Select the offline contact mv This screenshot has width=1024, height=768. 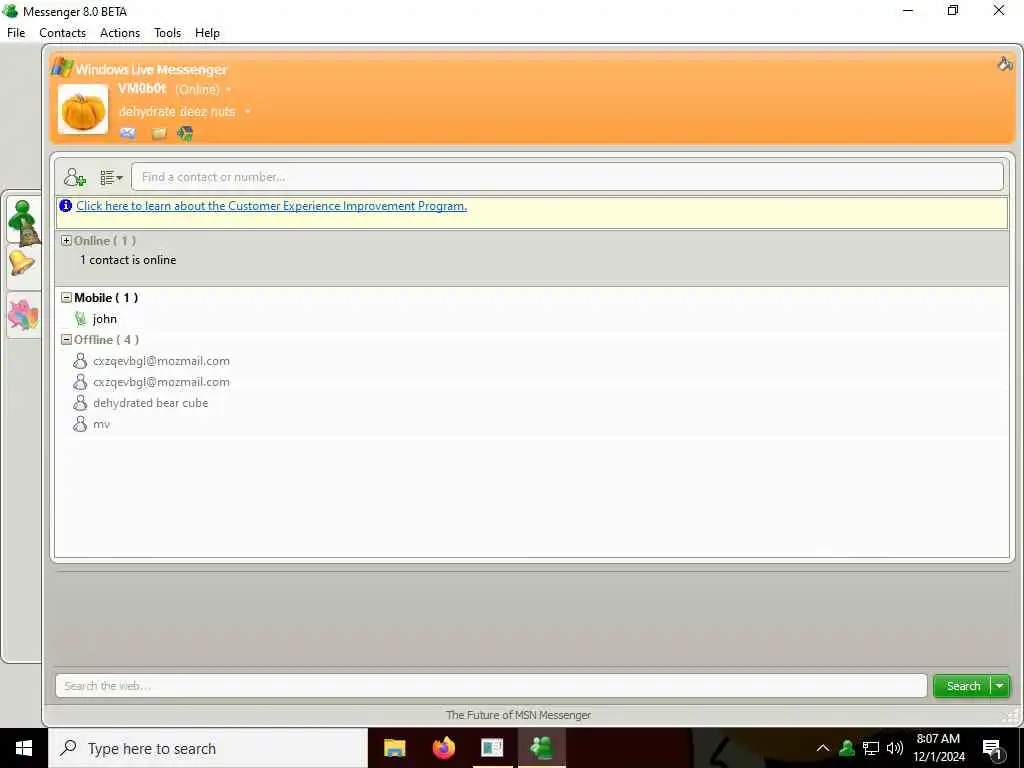coord(101,424)
